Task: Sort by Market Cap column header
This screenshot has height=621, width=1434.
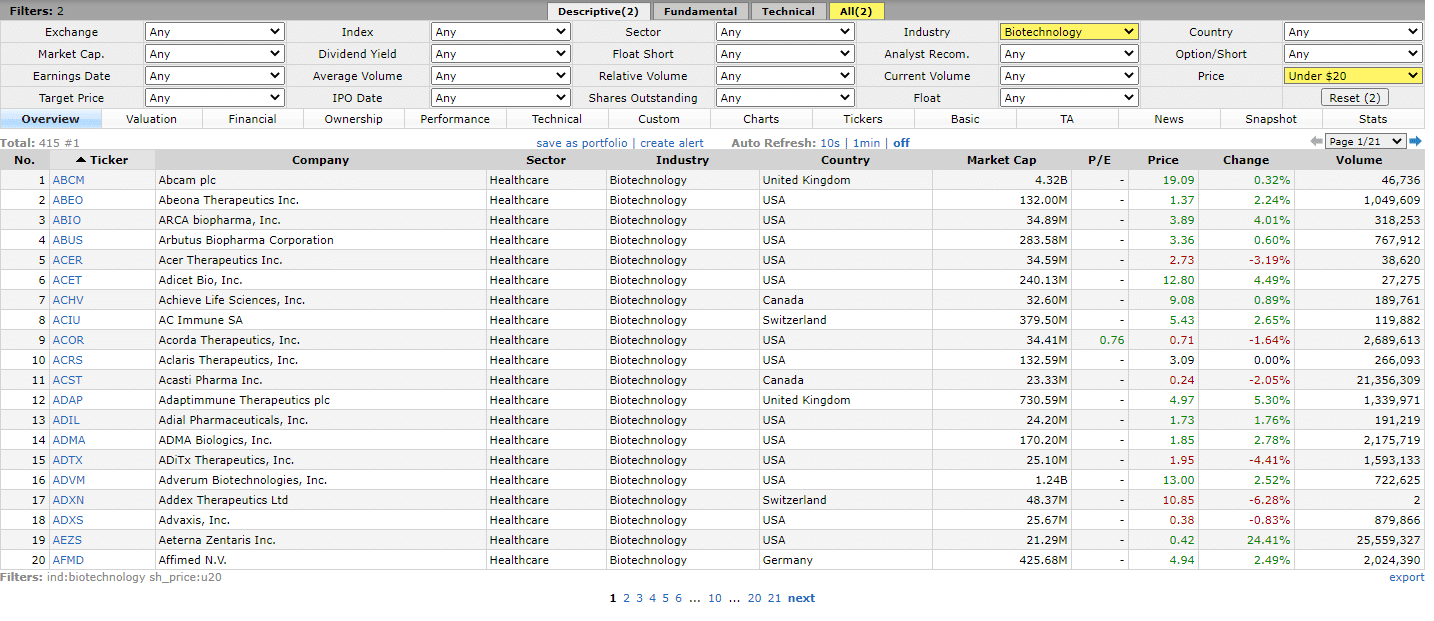Action: (1002, 160)
